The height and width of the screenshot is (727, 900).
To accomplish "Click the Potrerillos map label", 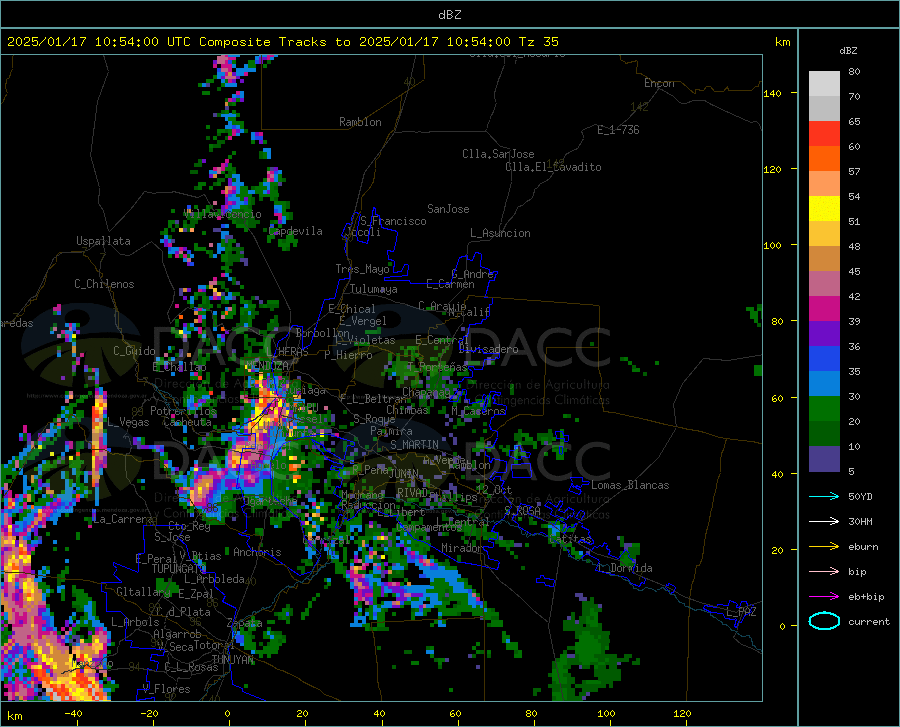I will [x=184, y=411].
